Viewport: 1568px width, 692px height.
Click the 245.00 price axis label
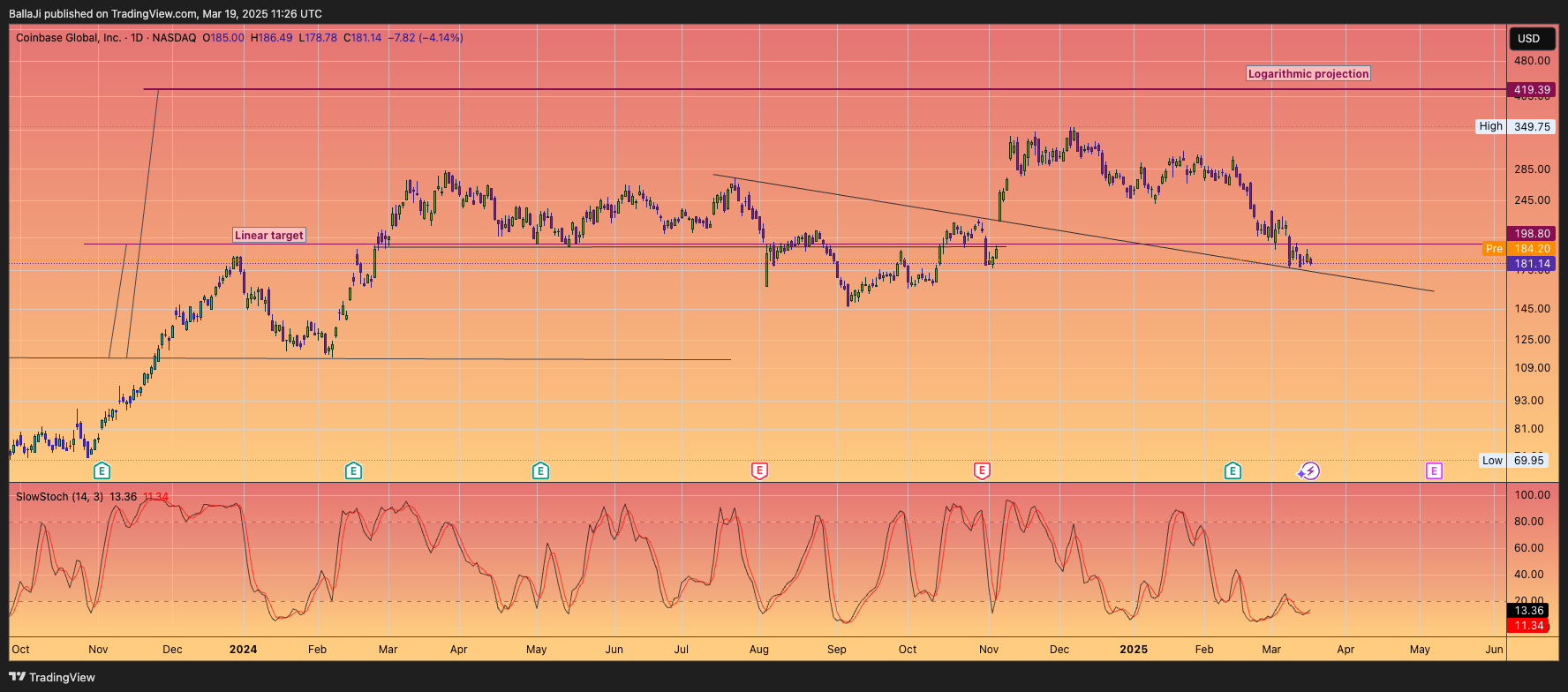click(1532, 201)
